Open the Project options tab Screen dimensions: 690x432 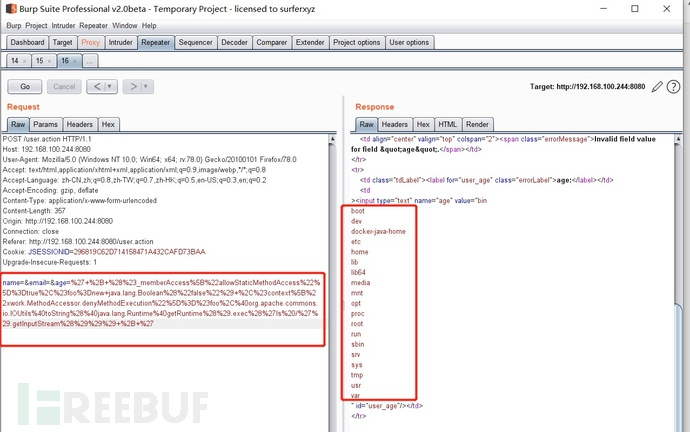click(x=356, y=42)
